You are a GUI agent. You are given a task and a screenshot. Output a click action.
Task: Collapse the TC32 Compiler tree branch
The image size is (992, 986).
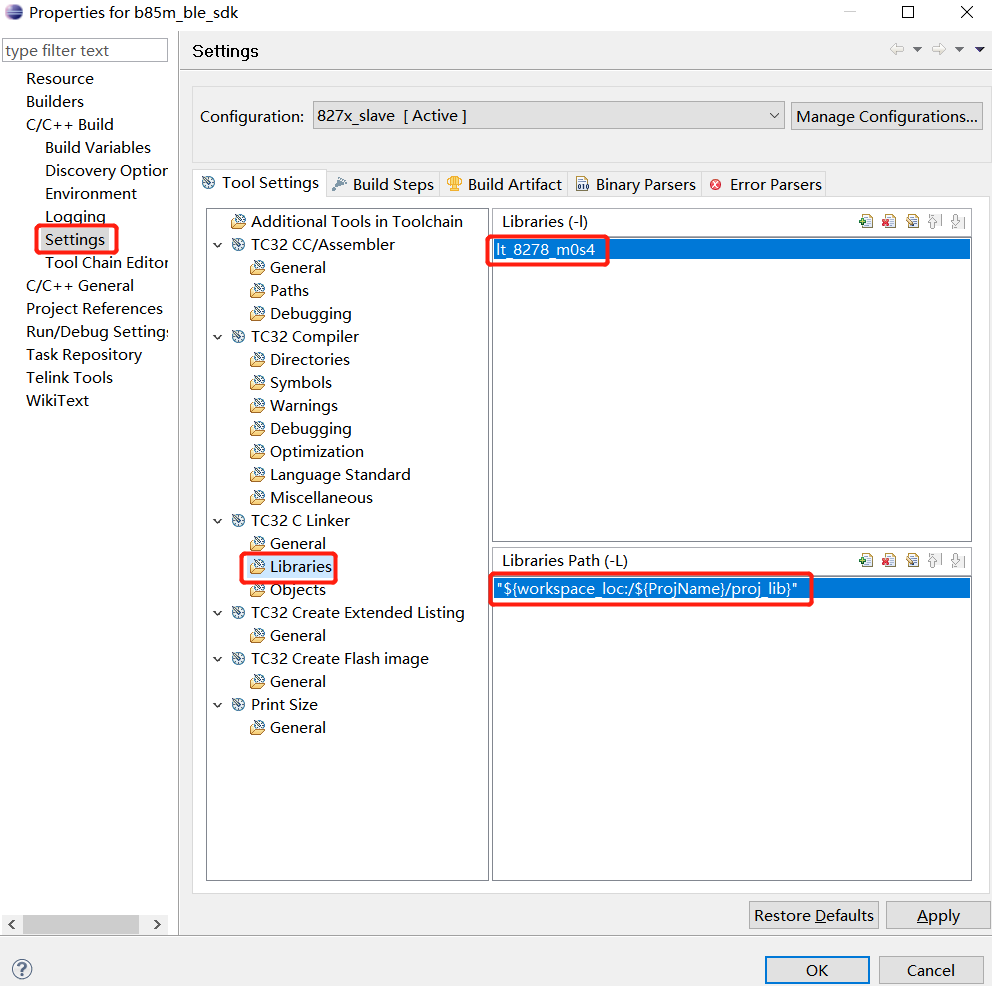point(218,336)
